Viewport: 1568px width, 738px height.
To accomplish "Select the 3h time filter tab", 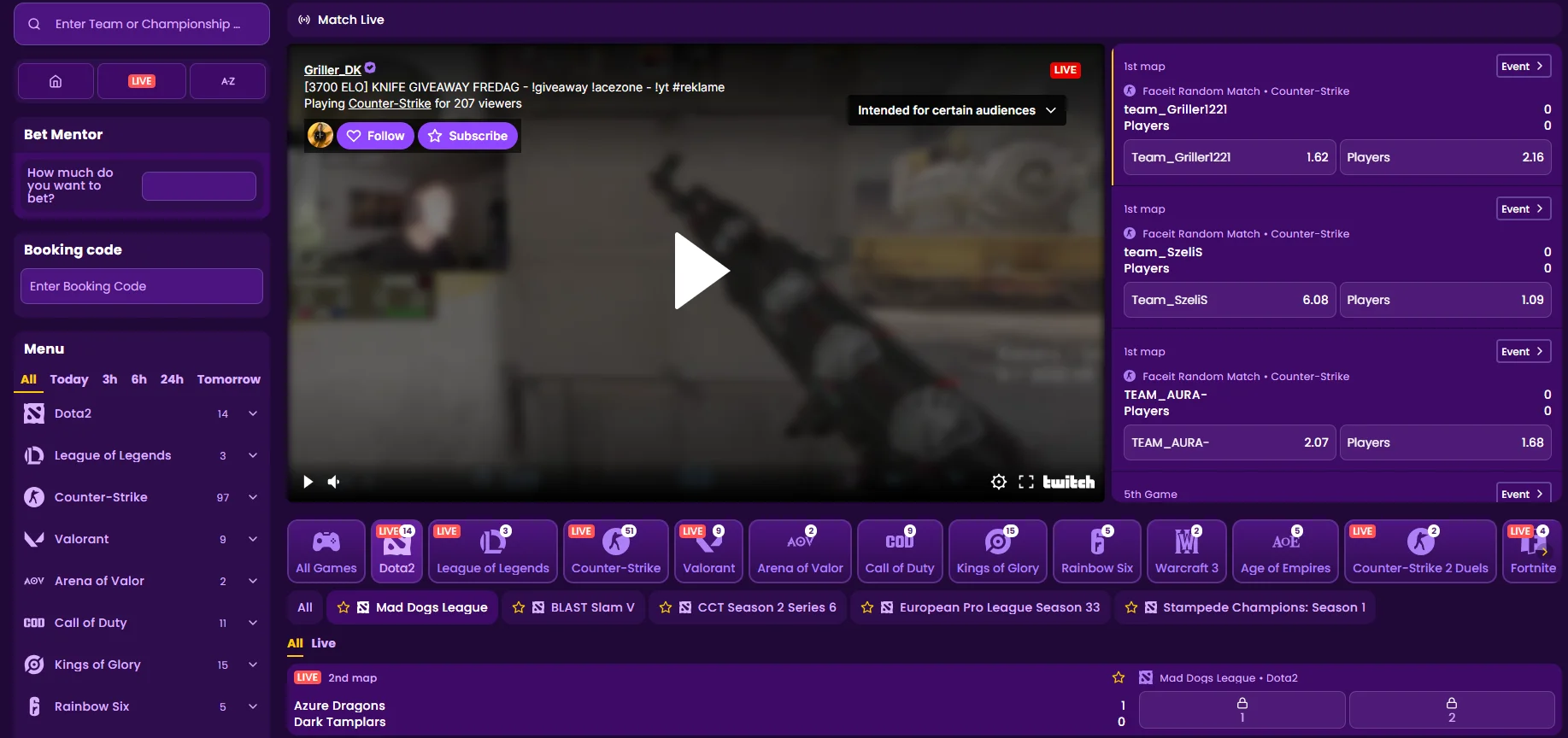I will click(109, 379).
